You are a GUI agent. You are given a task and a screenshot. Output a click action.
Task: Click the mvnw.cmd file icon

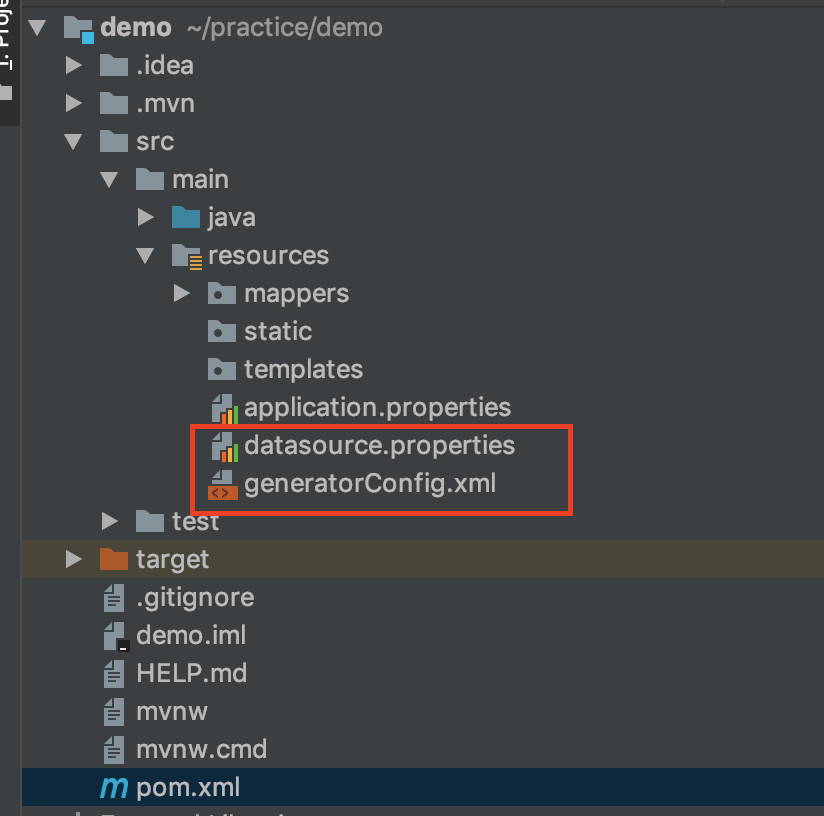click(x=114, y=750)
